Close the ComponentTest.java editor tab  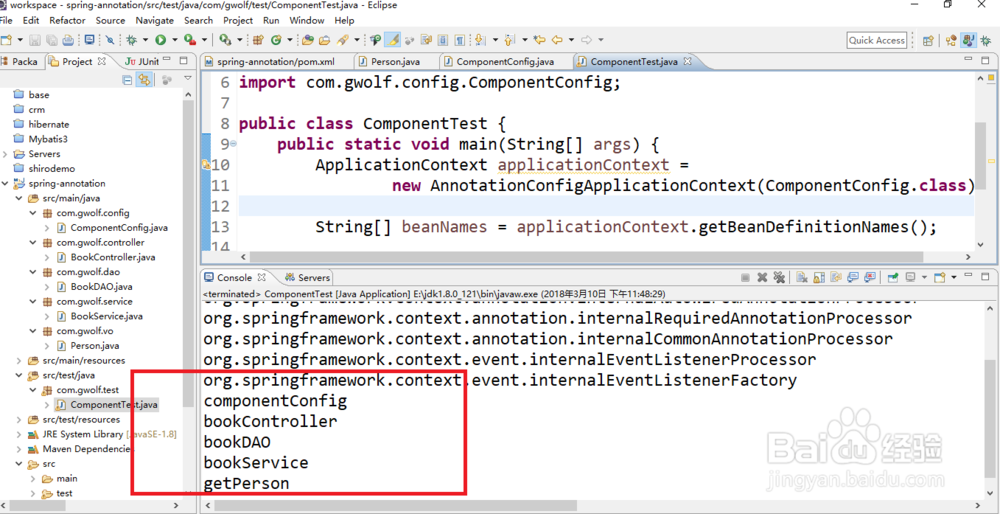point(688,62)
